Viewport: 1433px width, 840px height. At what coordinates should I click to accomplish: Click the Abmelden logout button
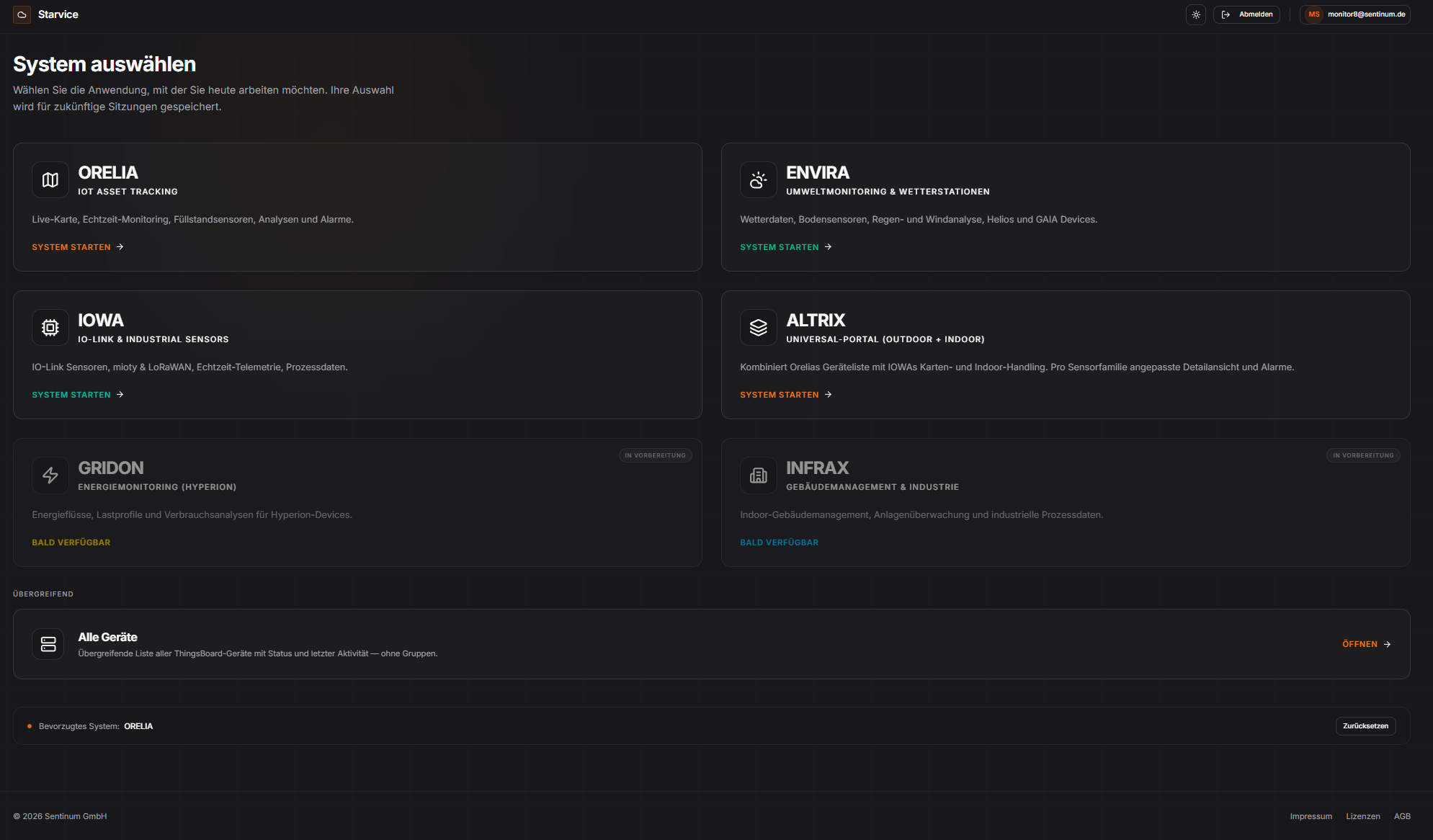click(1246, 14)
